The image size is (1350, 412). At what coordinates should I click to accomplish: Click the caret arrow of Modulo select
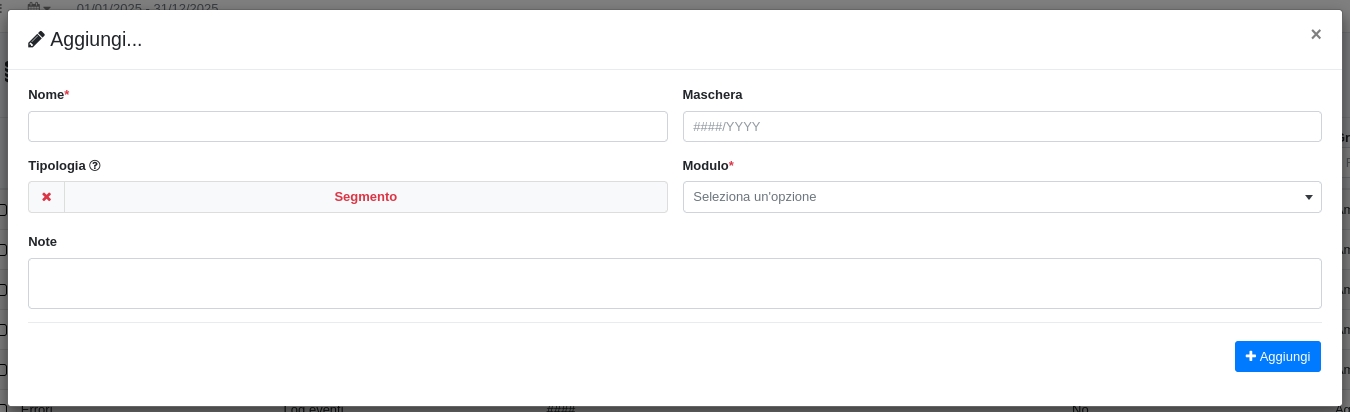coord(1308,197)
